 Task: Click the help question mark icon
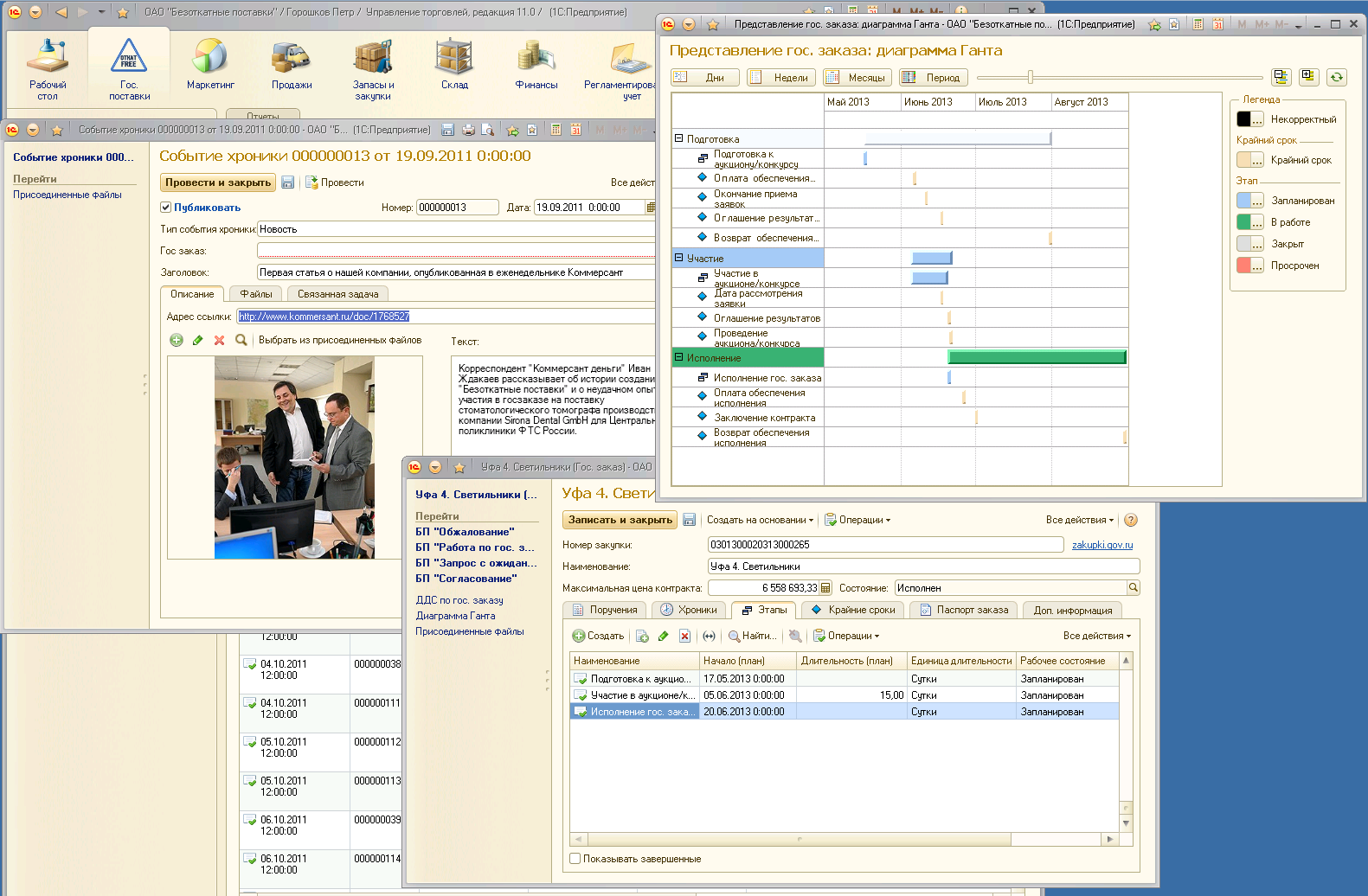(1130, 520)
